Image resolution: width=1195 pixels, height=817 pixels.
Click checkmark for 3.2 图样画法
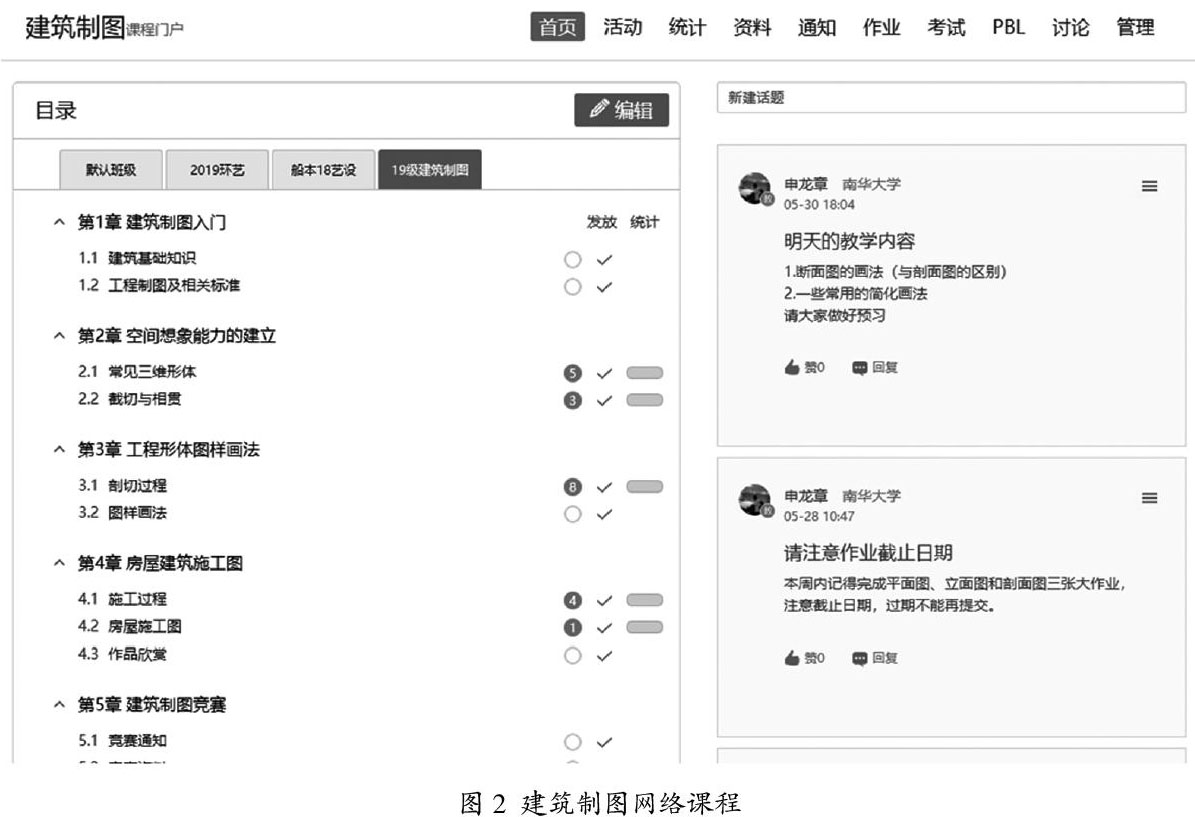click(x=604, y=514)
